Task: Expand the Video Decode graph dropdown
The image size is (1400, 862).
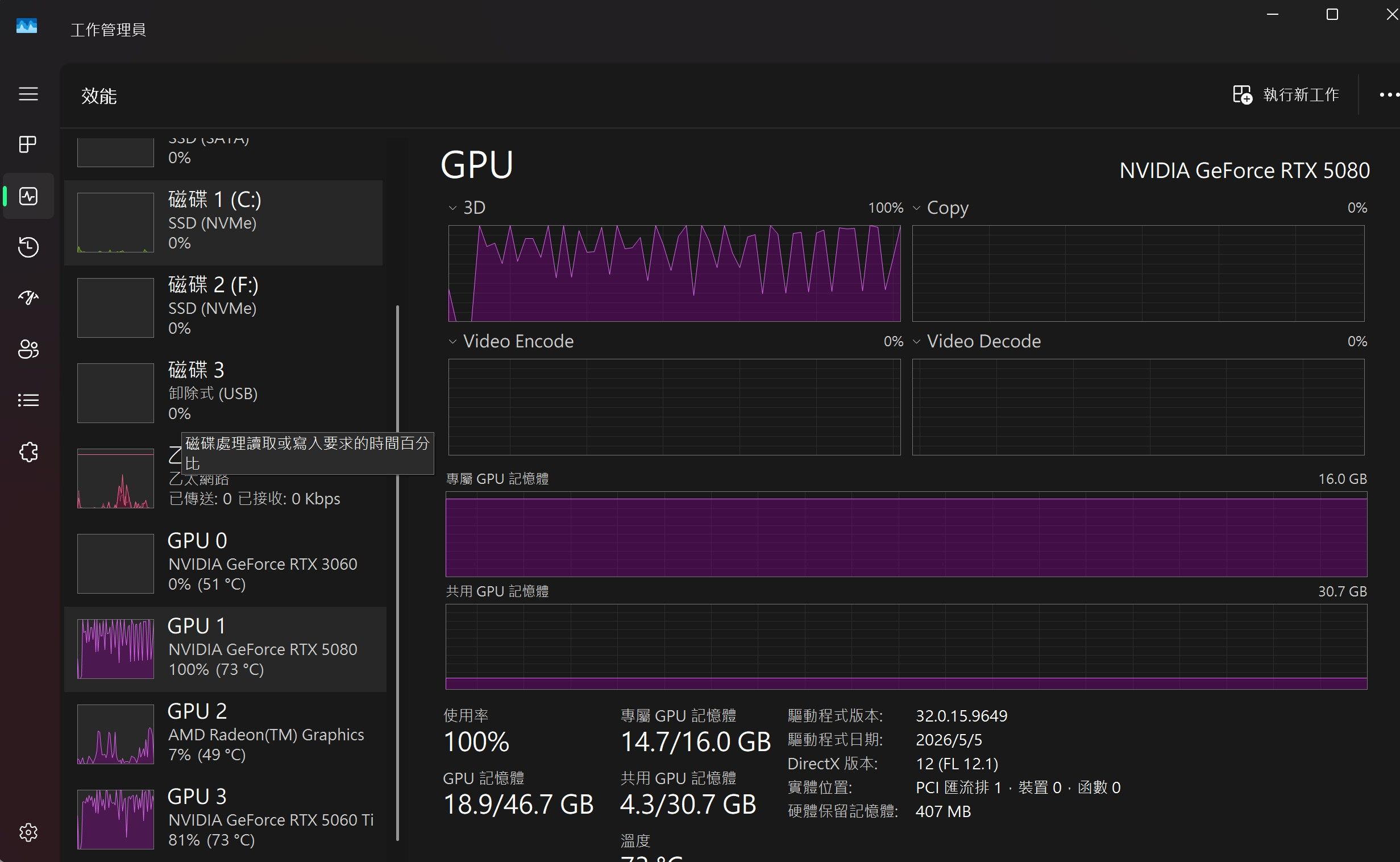Action: [x=916, y=342]
